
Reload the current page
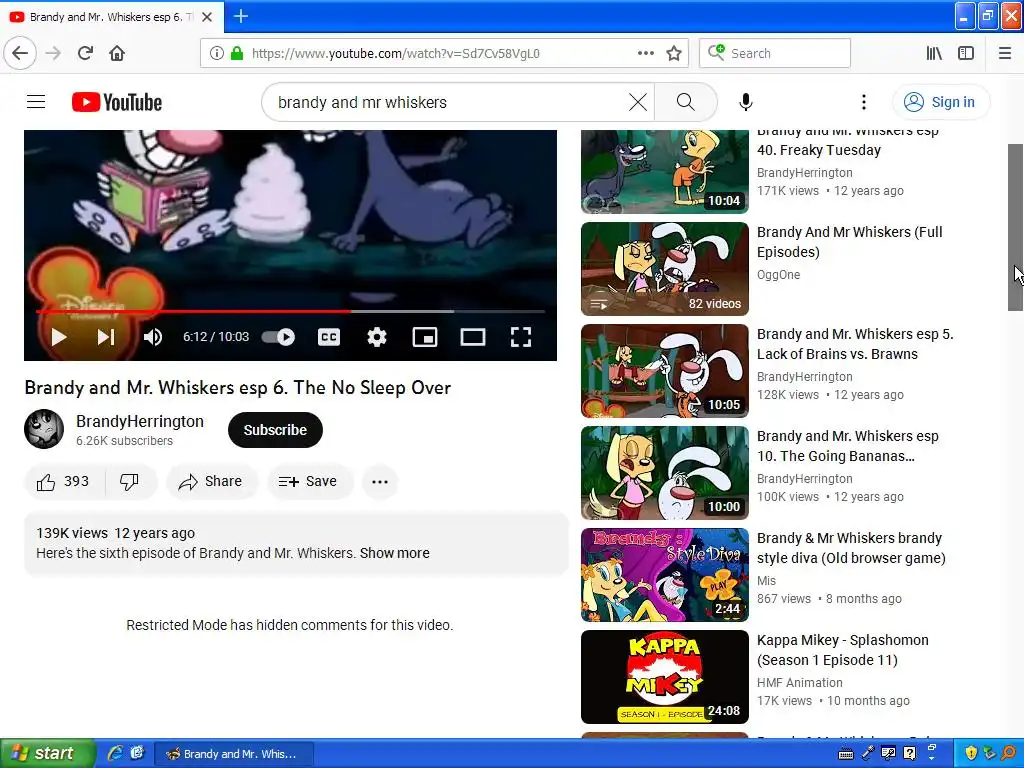pyautogui.click(x=86, y=53)
